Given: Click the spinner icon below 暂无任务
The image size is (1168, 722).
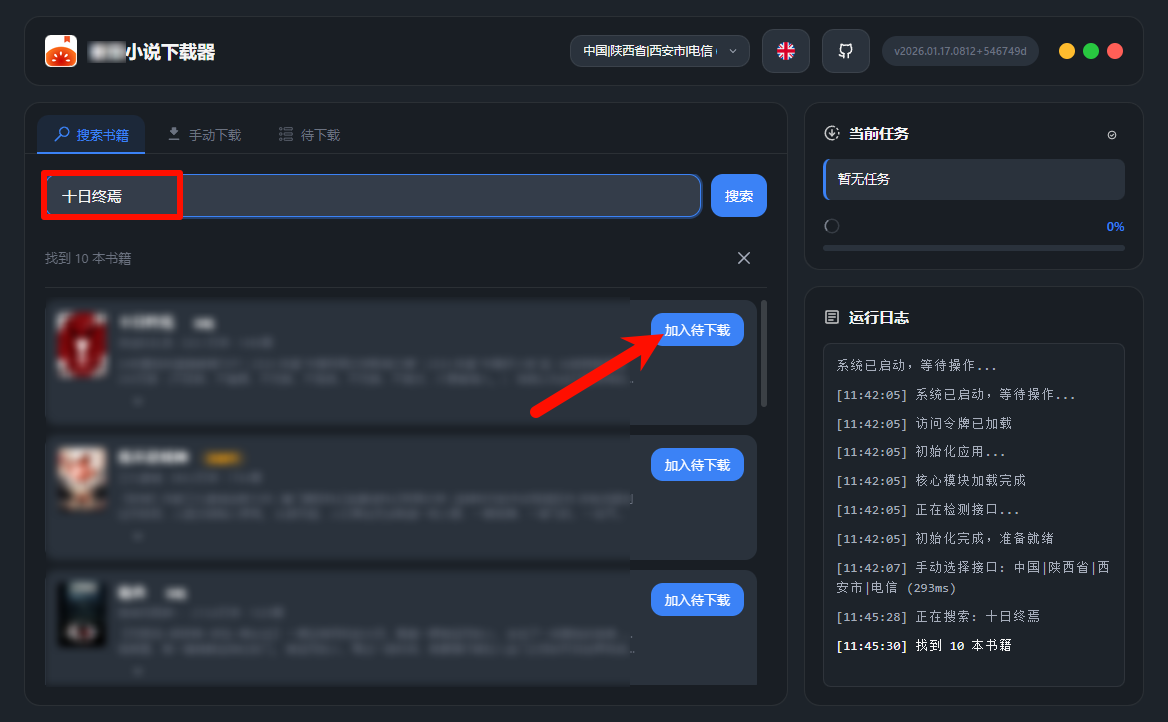Looking at the screenshot, I should coord(831,227).
